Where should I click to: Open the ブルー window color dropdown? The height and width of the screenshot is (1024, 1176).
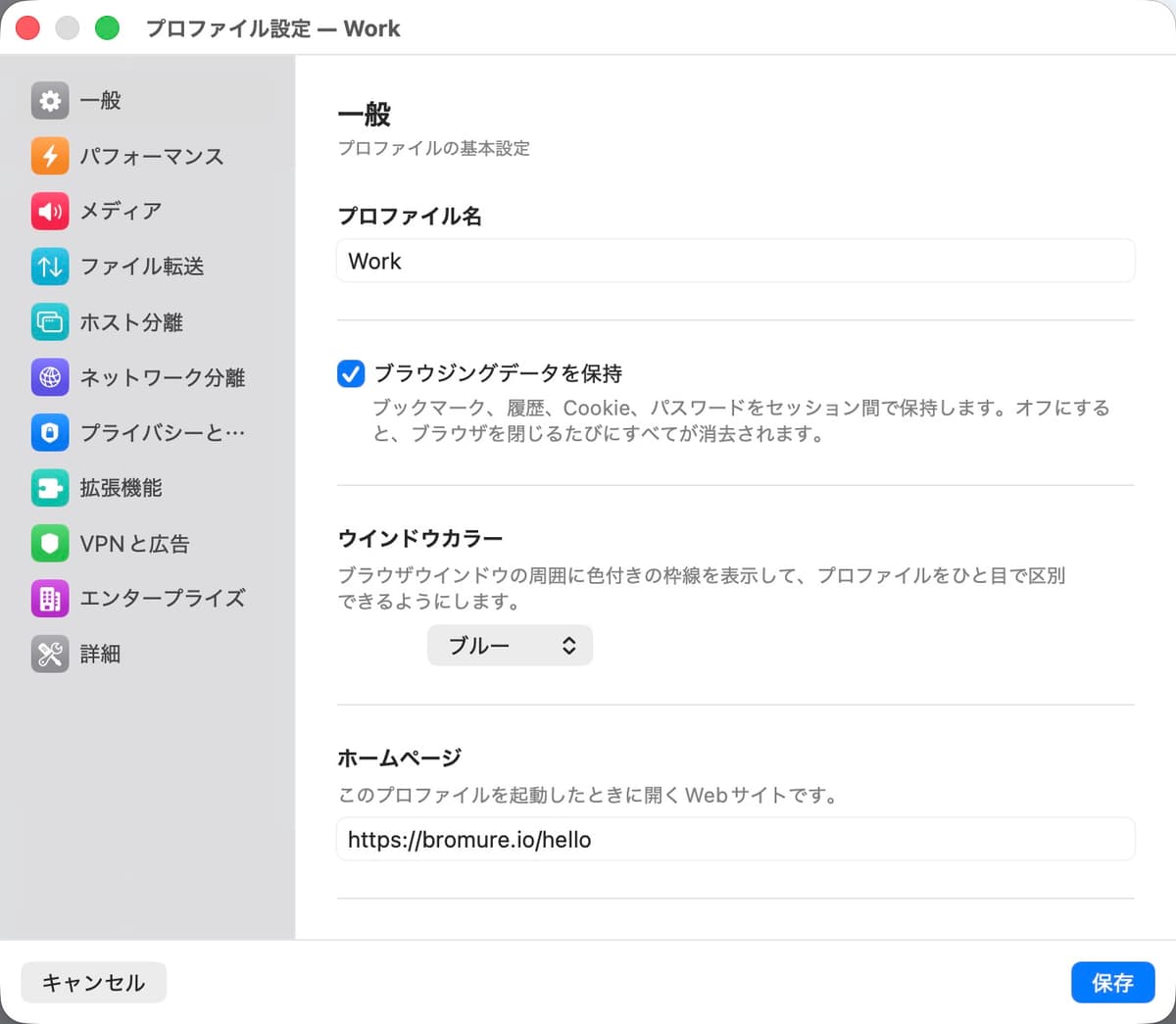tap(510, 646)
